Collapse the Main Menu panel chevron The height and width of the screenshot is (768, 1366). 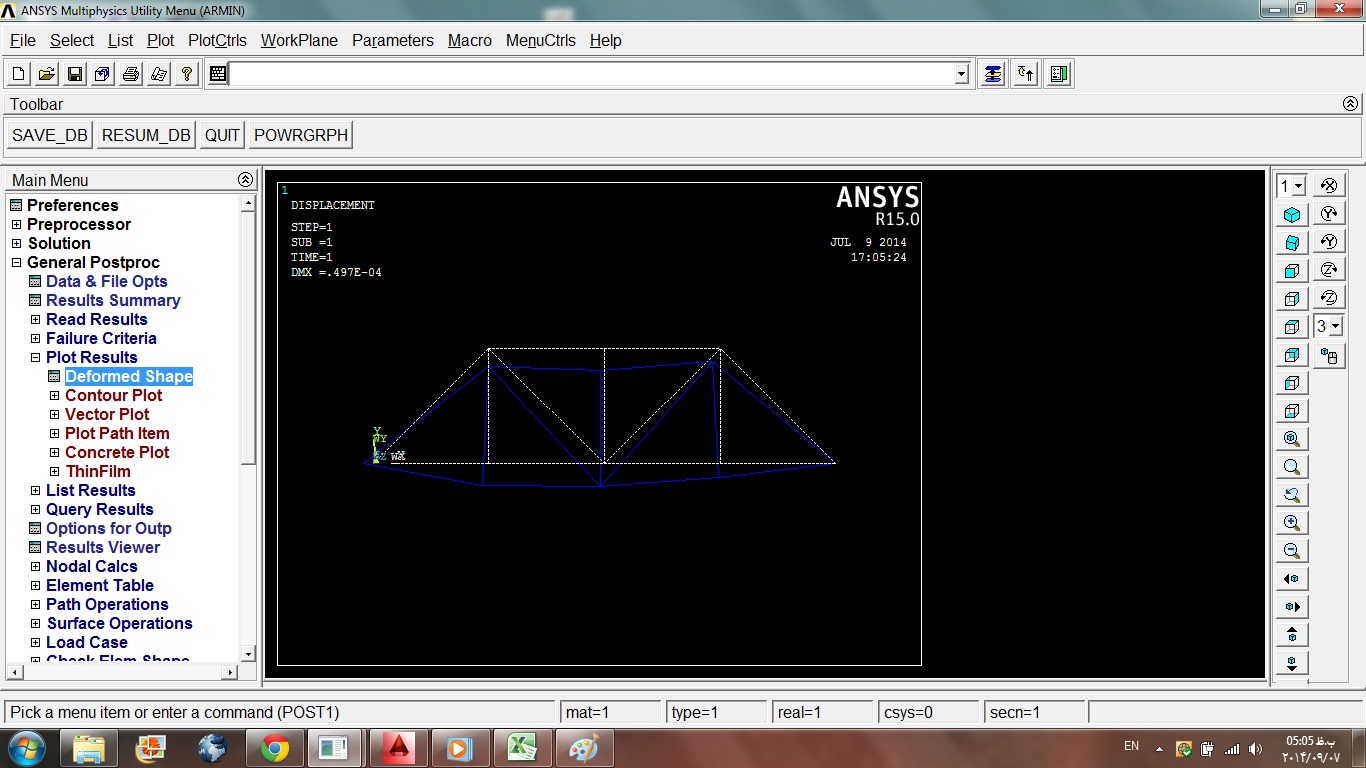point(245,180)
